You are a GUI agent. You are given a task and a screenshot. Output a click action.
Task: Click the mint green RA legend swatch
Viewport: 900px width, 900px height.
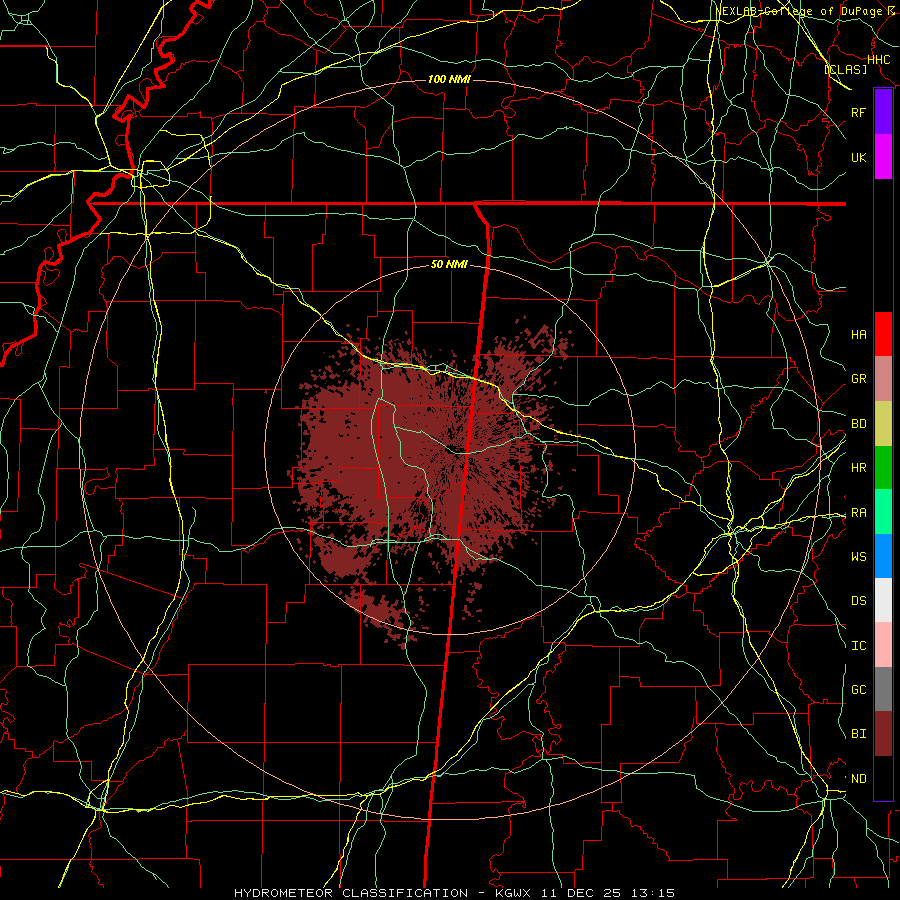883,512
